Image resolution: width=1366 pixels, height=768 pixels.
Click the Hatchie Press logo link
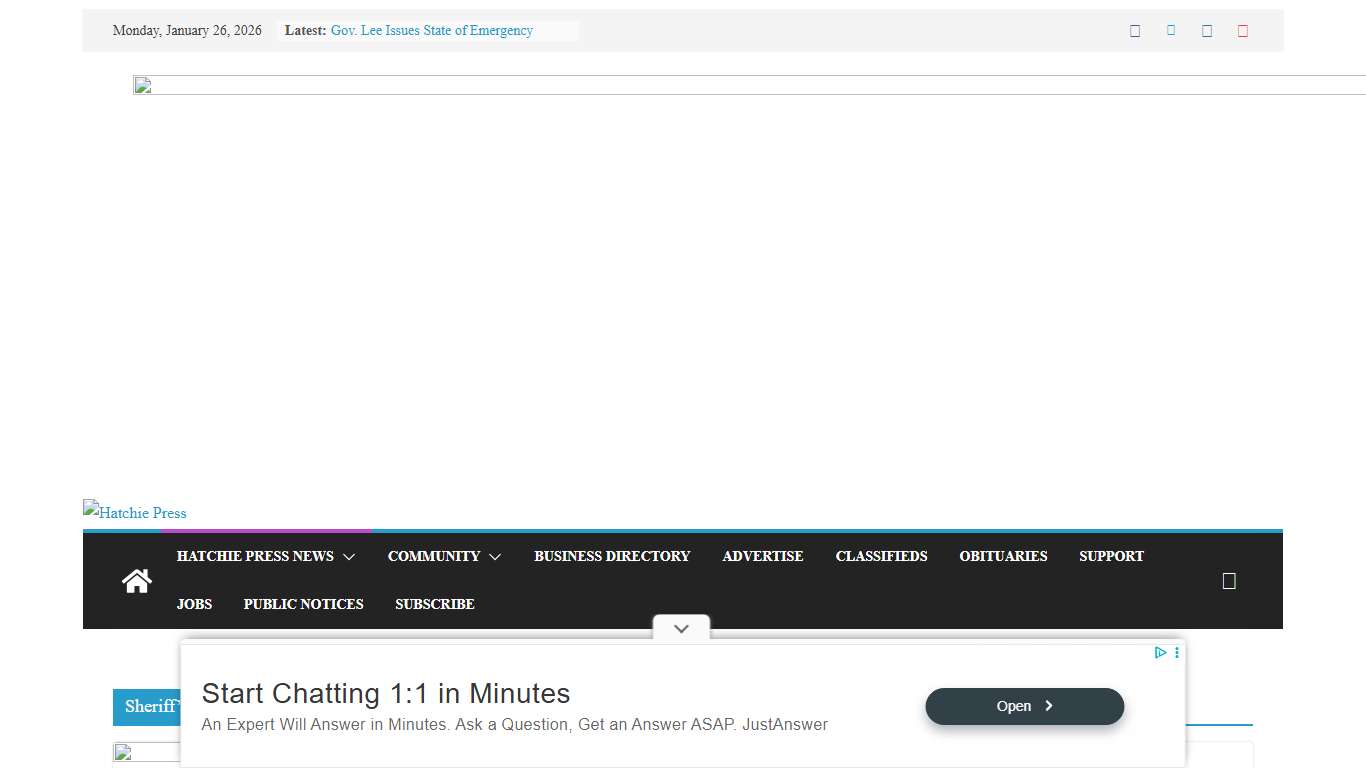click(135, 512)
